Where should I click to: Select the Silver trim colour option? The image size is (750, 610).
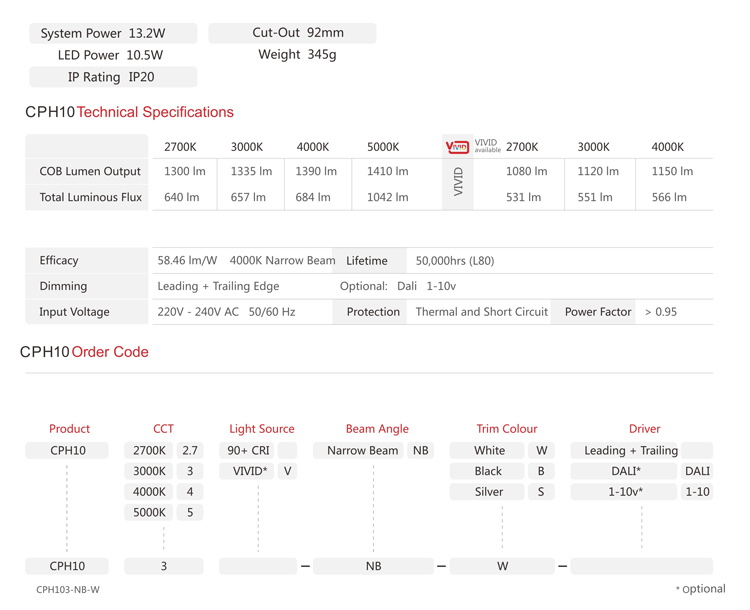[489, 492]
